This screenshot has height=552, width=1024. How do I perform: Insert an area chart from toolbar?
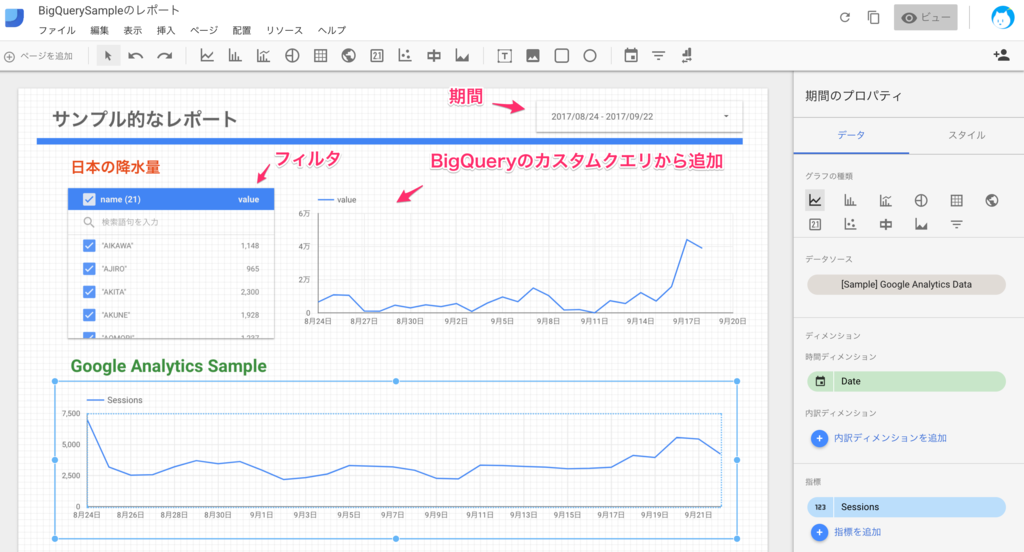[462, 56]
